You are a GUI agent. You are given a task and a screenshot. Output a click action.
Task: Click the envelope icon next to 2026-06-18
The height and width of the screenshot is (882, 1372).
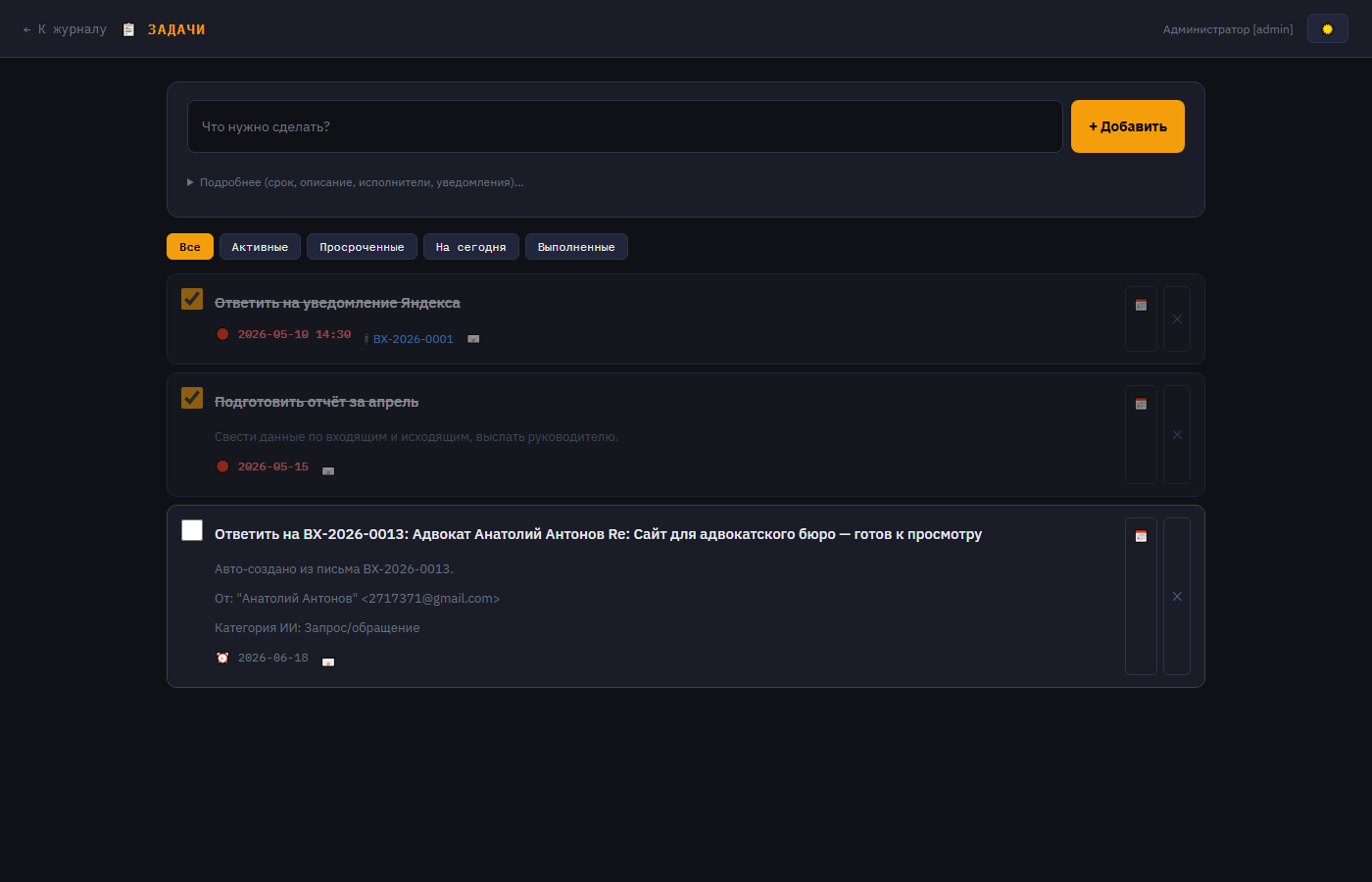coord(328,662)
